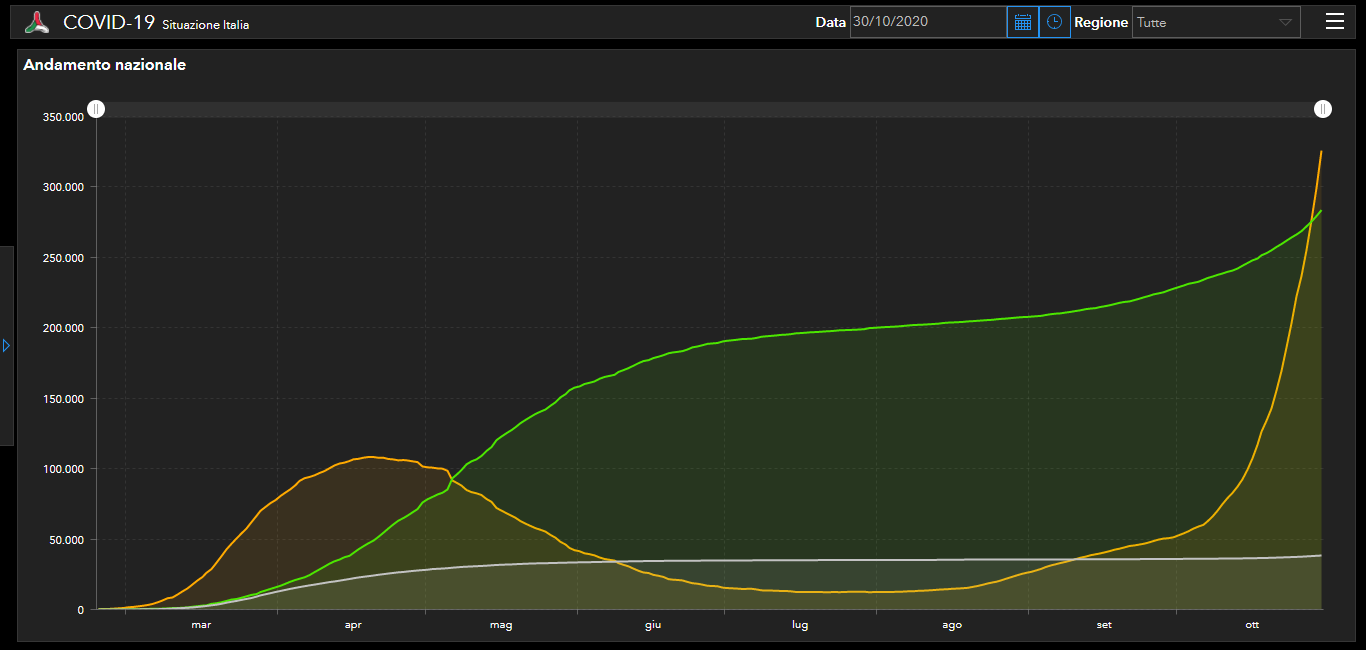
Task: Click the Situazione Italia subtitle
Action: click(205, 25)
